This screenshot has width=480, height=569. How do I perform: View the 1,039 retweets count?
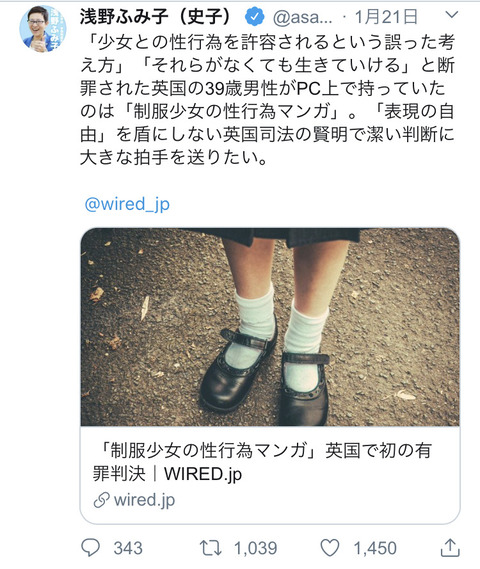click(x=255, y=548)
